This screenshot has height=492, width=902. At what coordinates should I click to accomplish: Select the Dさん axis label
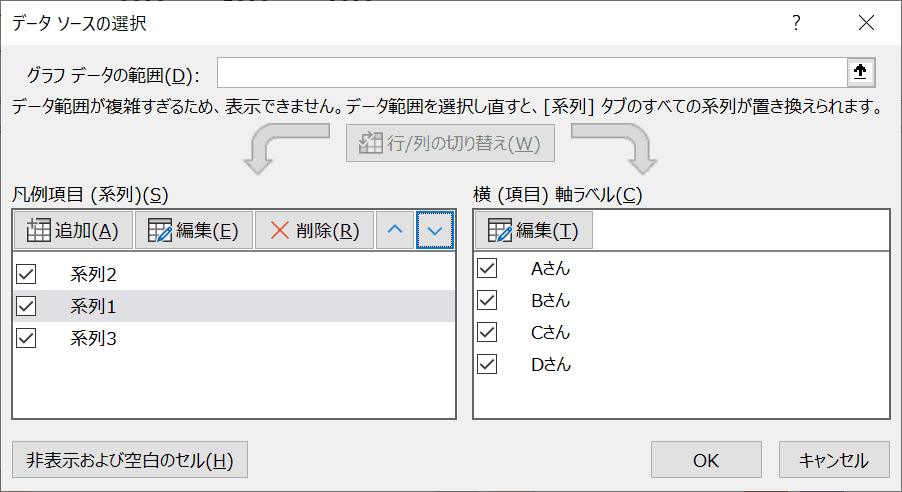(x=551, y=364)
